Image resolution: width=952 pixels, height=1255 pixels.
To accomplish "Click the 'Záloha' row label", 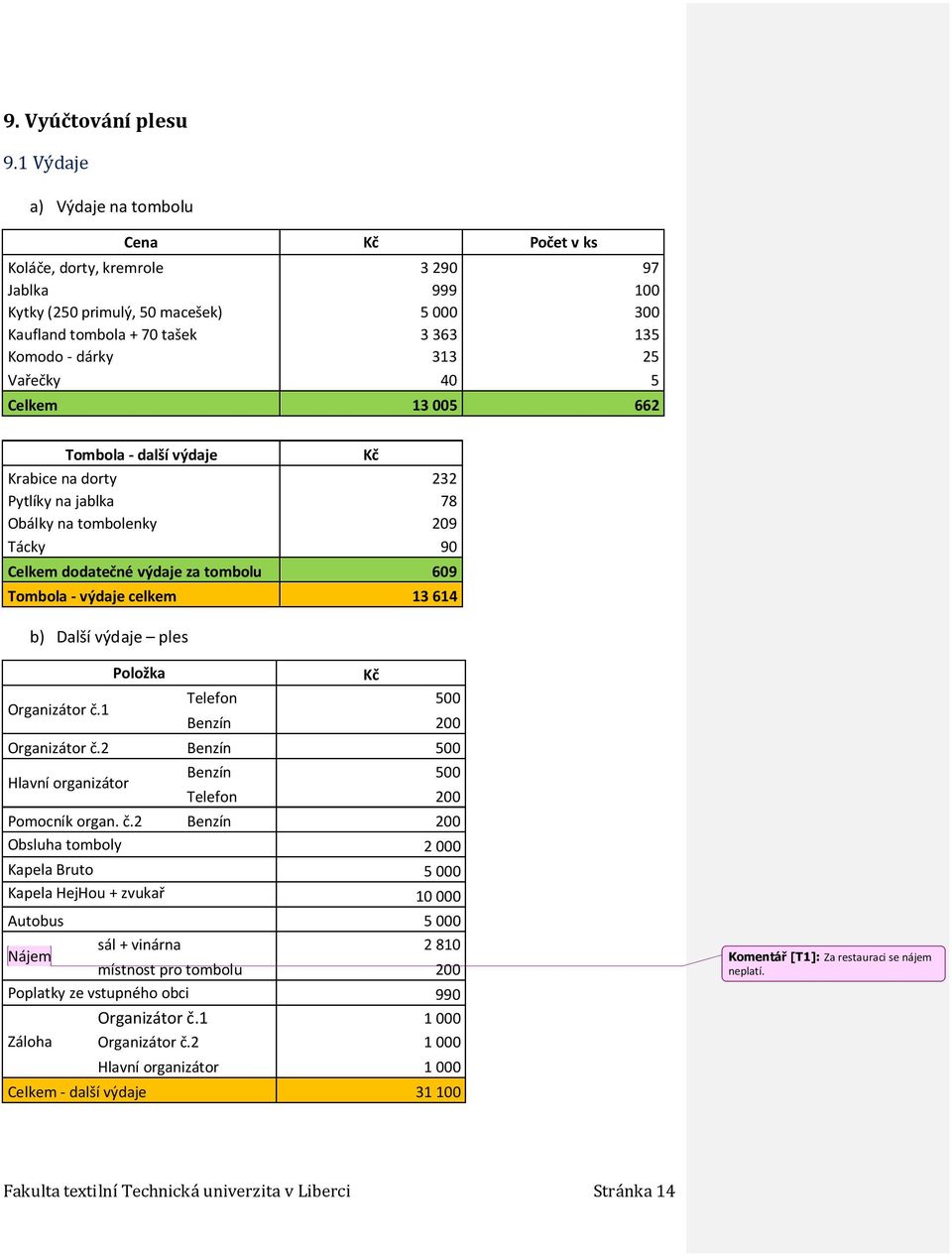I will 30,1043.
